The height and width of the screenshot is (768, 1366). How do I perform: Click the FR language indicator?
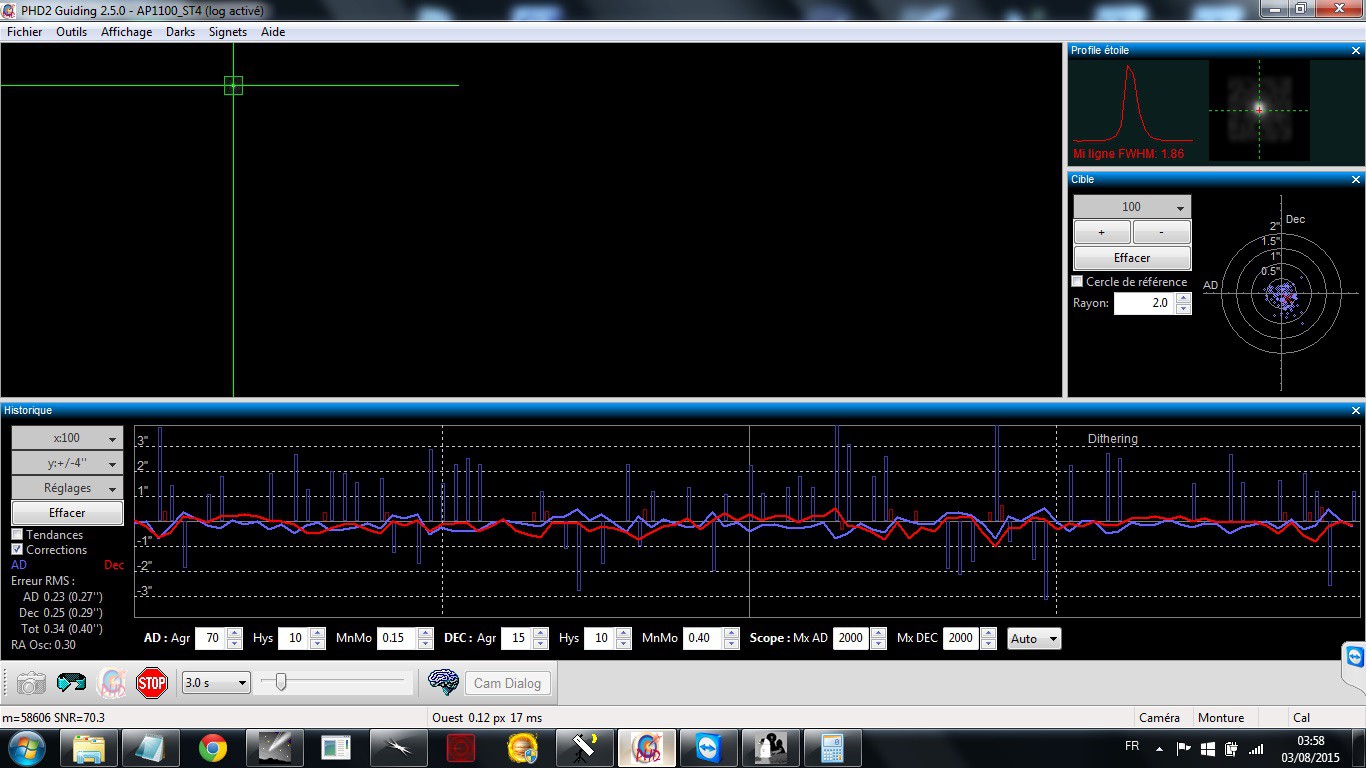coord(1132,746)
